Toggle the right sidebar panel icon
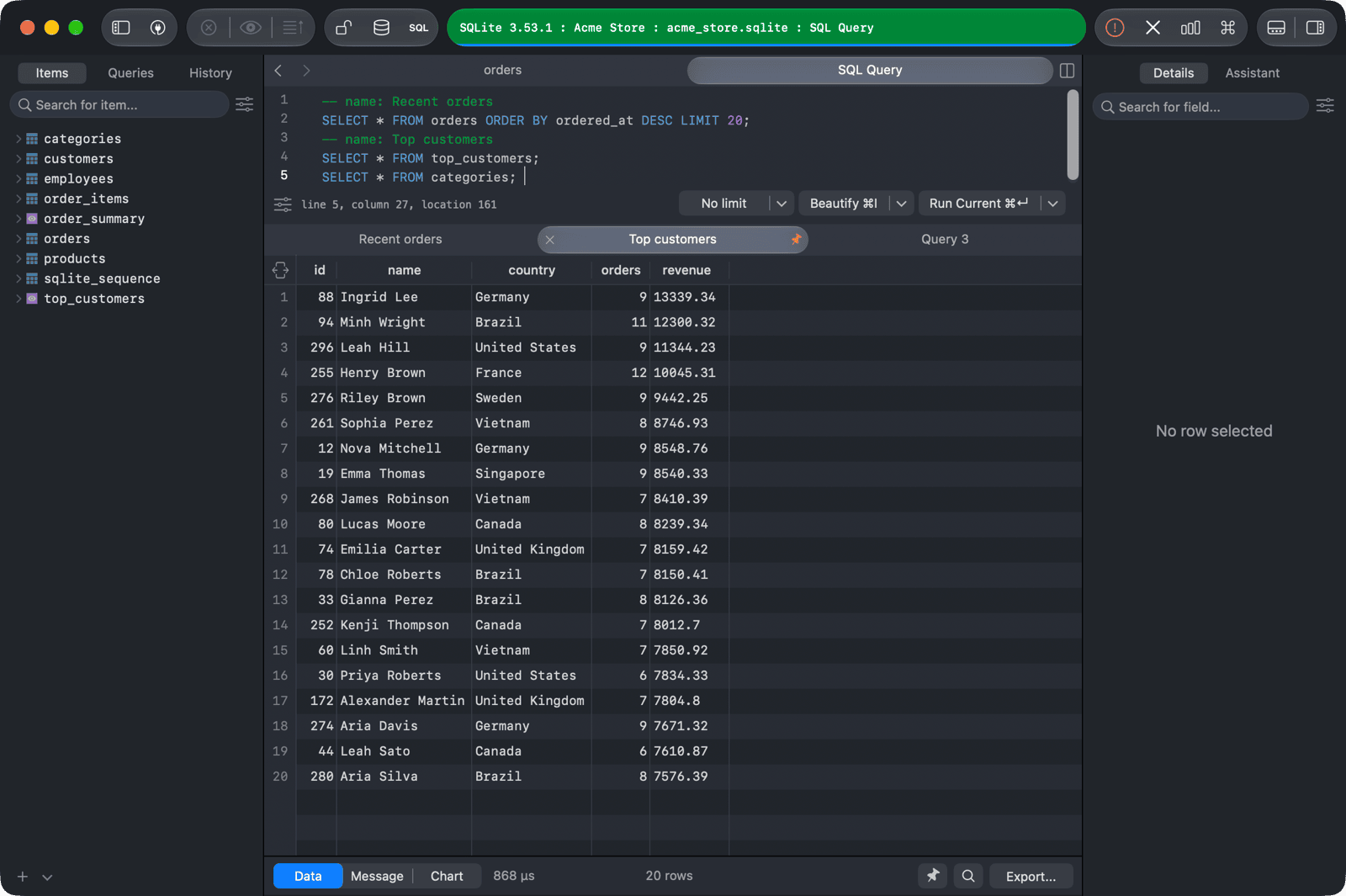Image resolution: width=1346 pixels, height=896 pixels. pyautogui.click(x=1315, y=28)
